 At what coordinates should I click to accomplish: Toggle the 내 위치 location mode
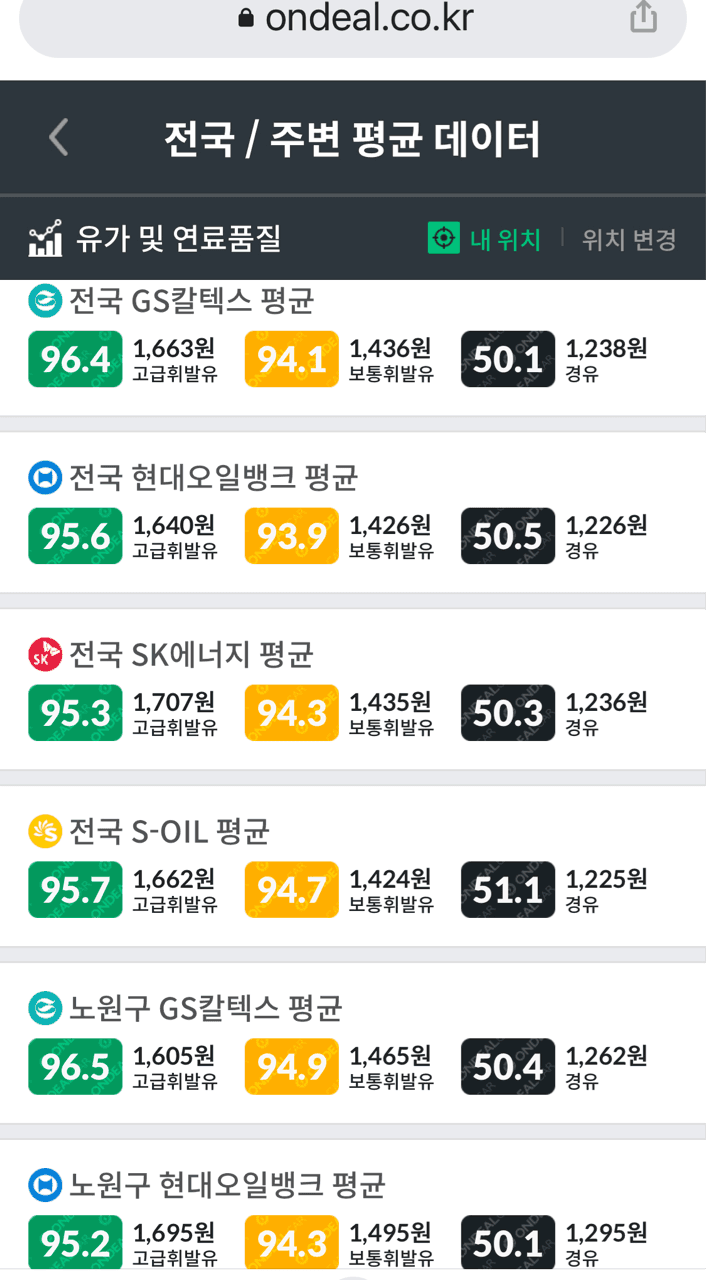click(482, 238)
